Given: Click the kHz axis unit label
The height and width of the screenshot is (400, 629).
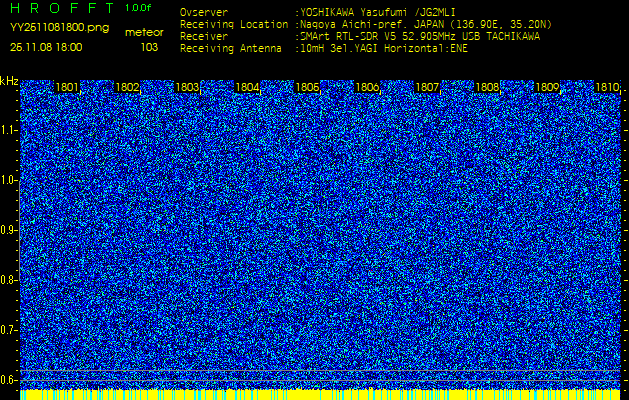Looking at the screenshot, I should [9, 81].
